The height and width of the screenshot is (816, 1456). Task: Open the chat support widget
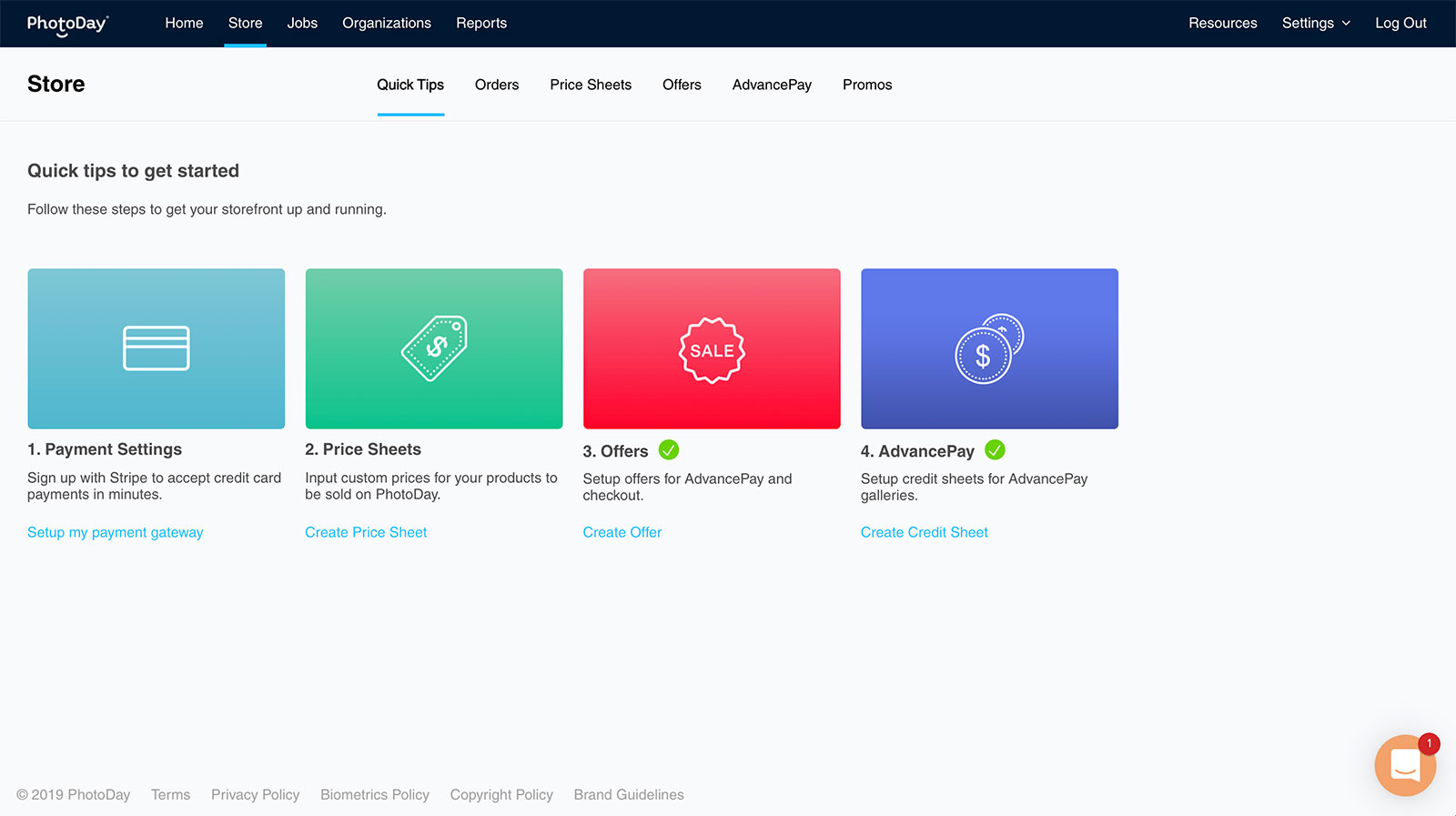(x=1405, y=766)
